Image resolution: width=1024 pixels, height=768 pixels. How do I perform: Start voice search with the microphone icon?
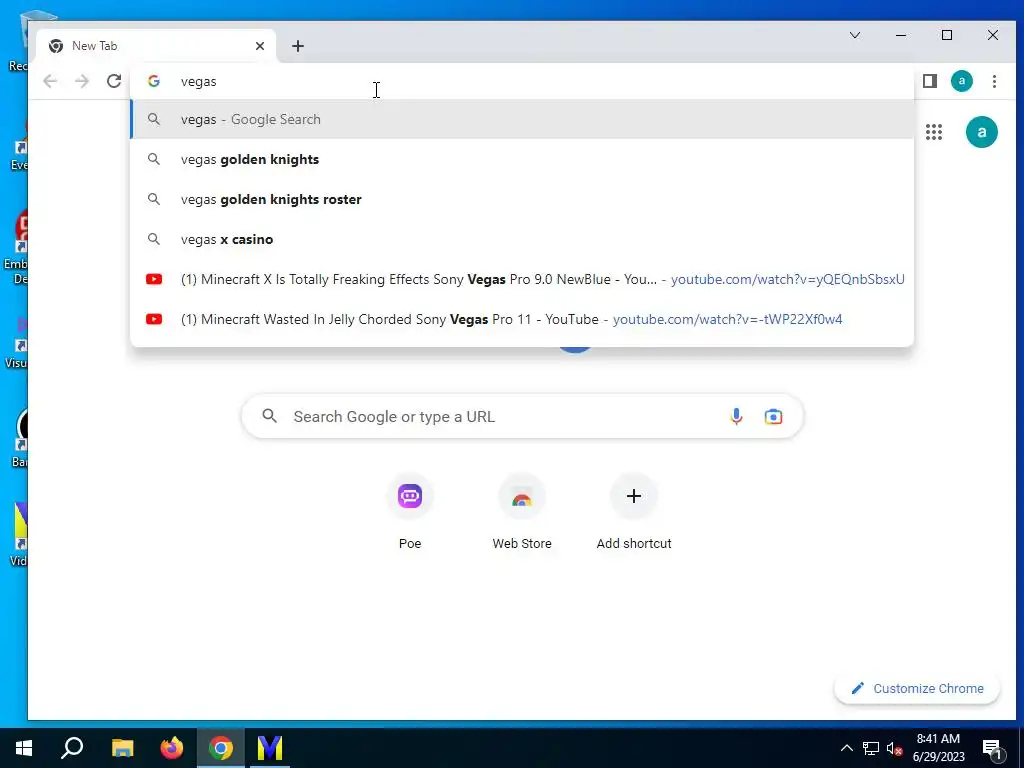(736, 416)
